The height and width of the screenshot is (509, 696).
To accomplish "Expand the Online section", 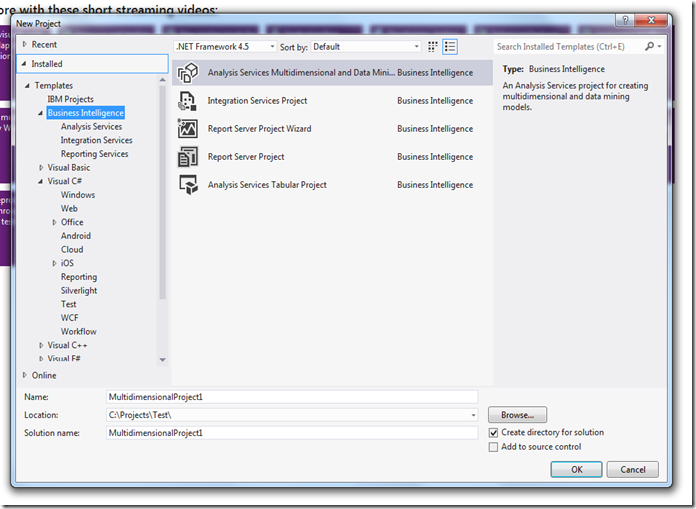I will click(25, 375).
